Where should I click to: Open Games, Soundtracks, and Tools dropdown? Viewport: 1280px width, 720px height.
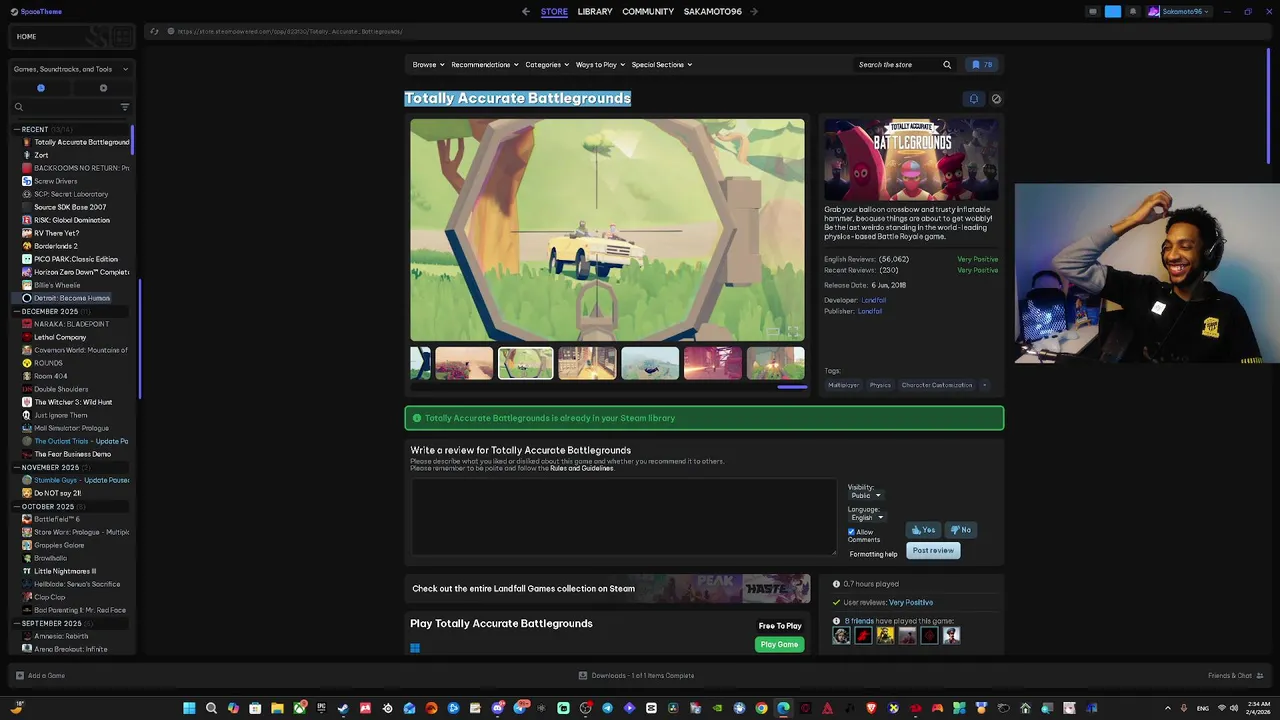[x=71, y=69]
